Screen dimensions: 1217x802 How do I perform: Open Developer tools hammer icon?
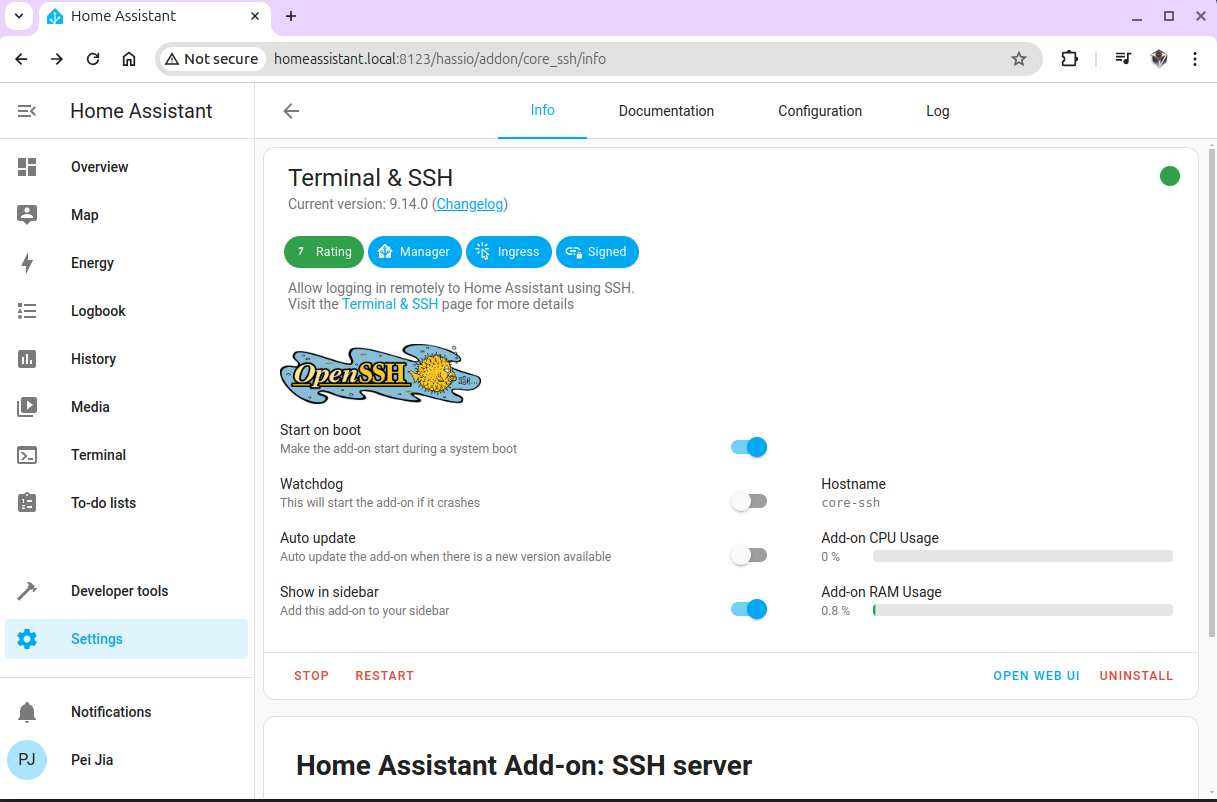pyautogui.click(x=27, y=591)
